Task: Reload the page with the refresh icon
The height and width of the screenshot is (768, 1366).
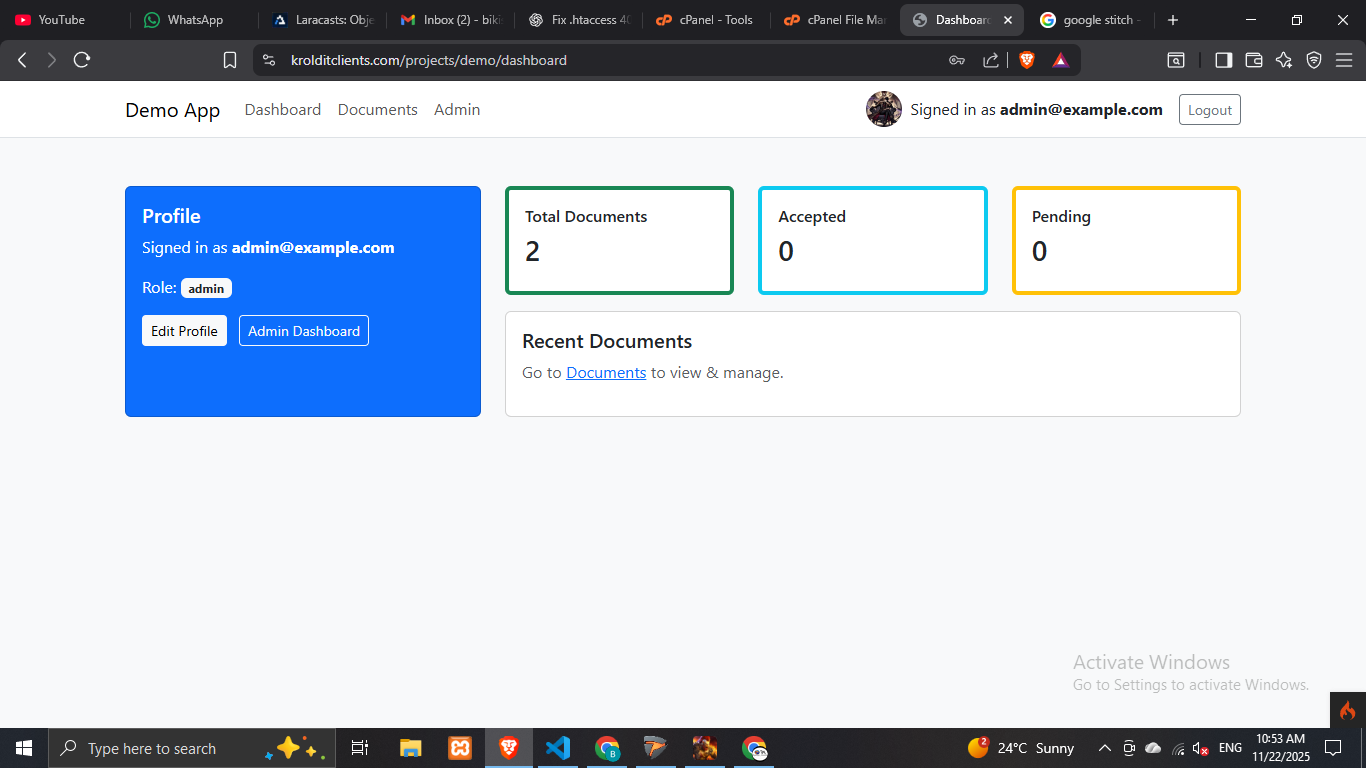Action: click(82, 60)
